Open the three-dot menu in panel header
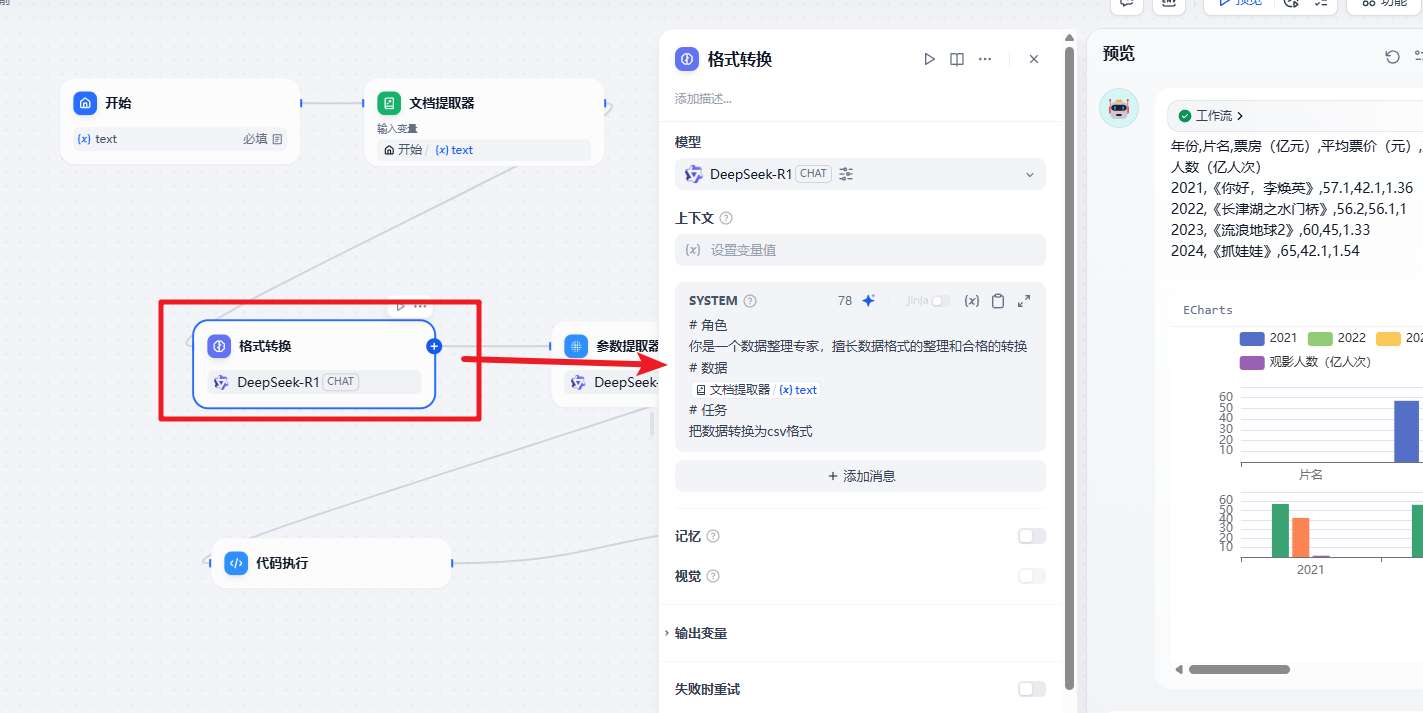1423x713 pixels. [985, 60]
